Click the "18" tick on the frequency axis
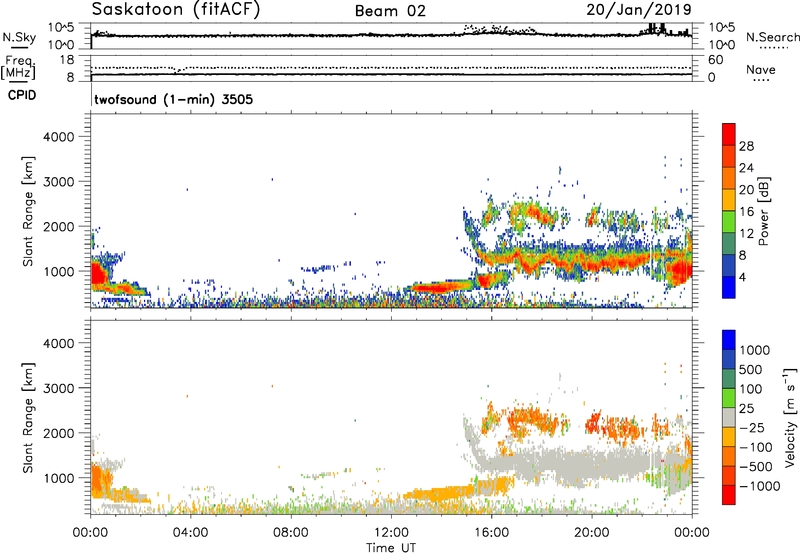 tap(67, 60)
